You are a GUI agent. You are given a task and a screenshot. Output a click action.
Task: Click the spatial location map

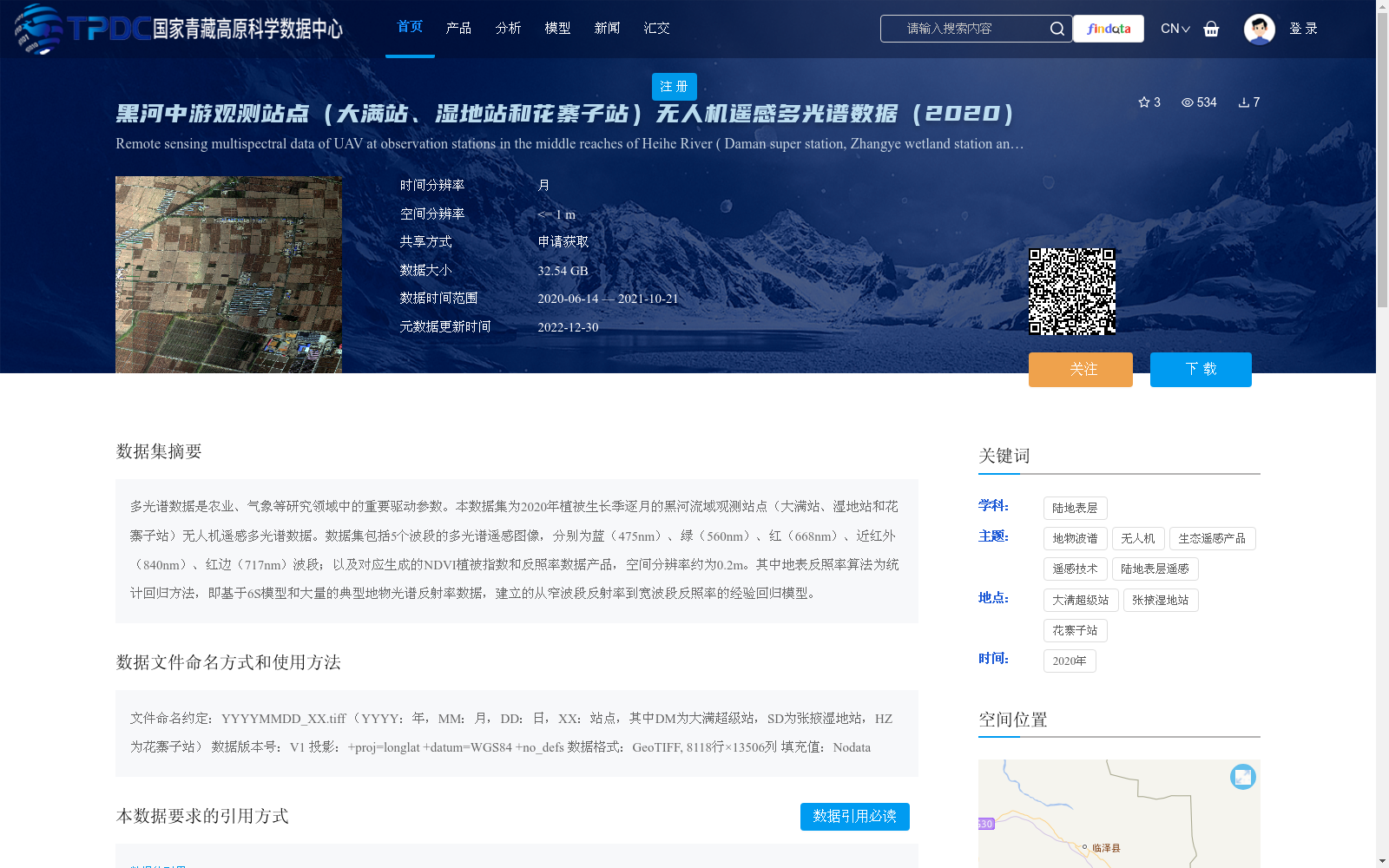click(1119, 814)
